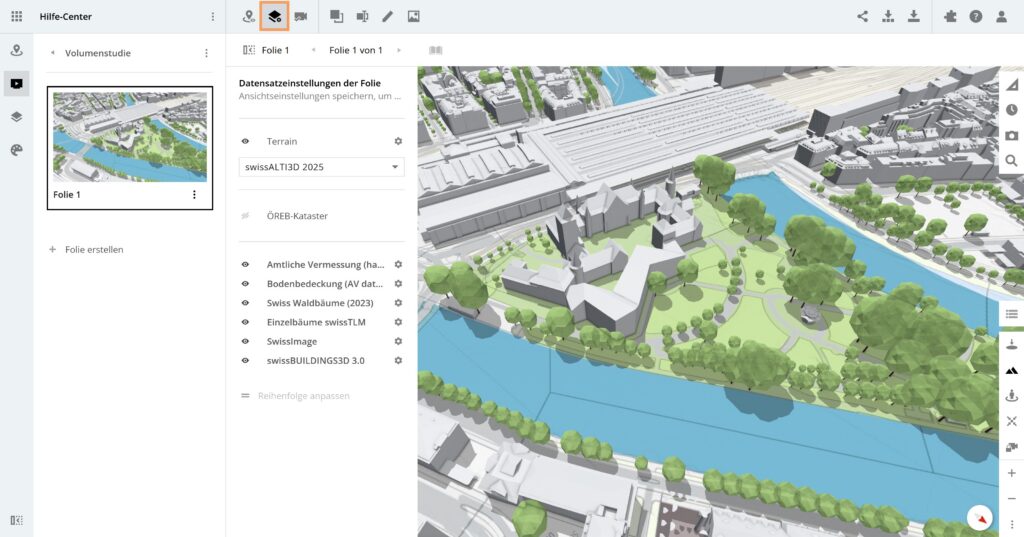
Task: Click the search magnifier on map
Action: (x=1012, y=160)
